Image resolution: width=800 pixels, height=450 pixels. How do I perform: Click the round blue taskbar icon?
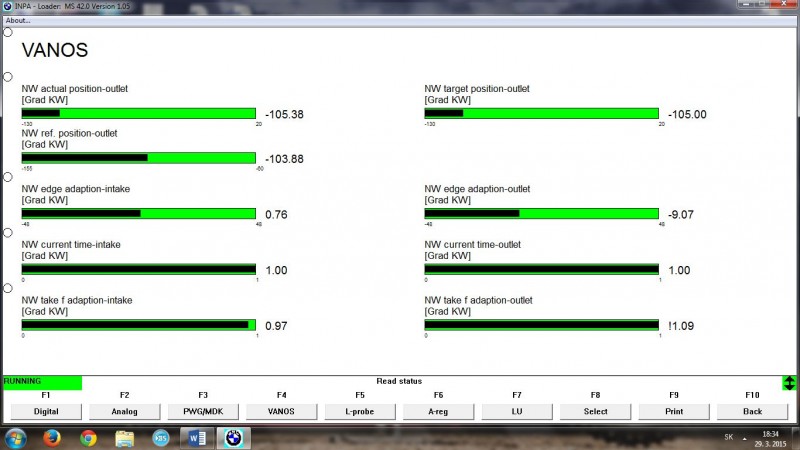161,438
